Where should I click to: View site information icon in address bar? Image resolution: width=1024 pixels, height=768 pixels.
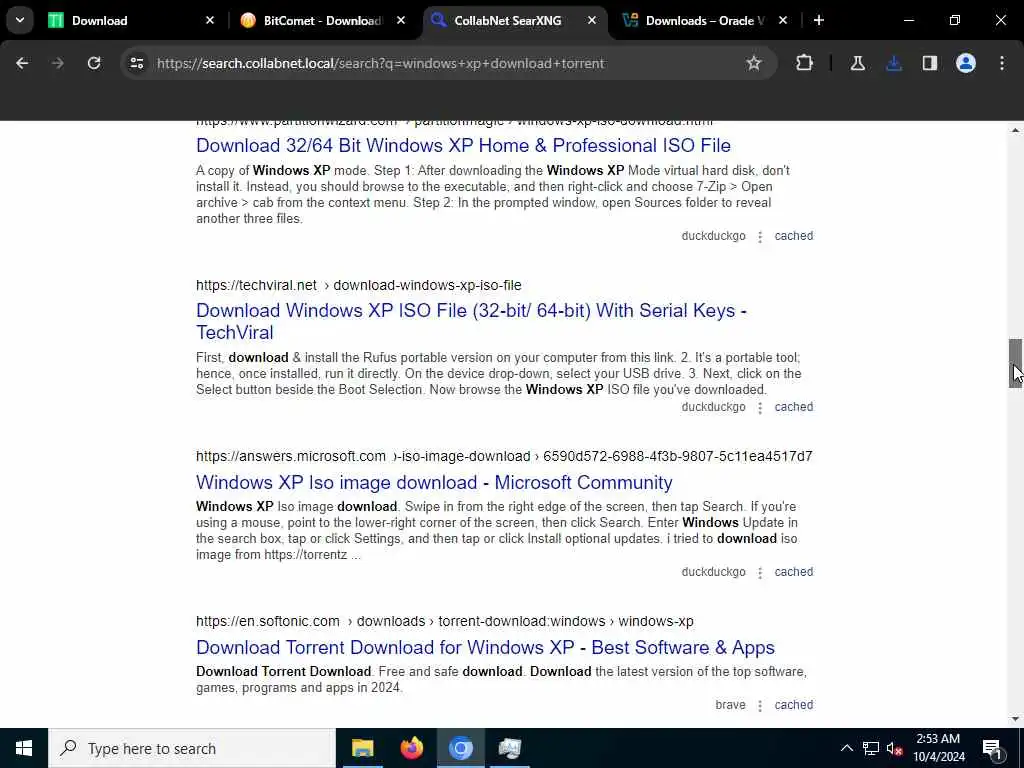point(136,63)
